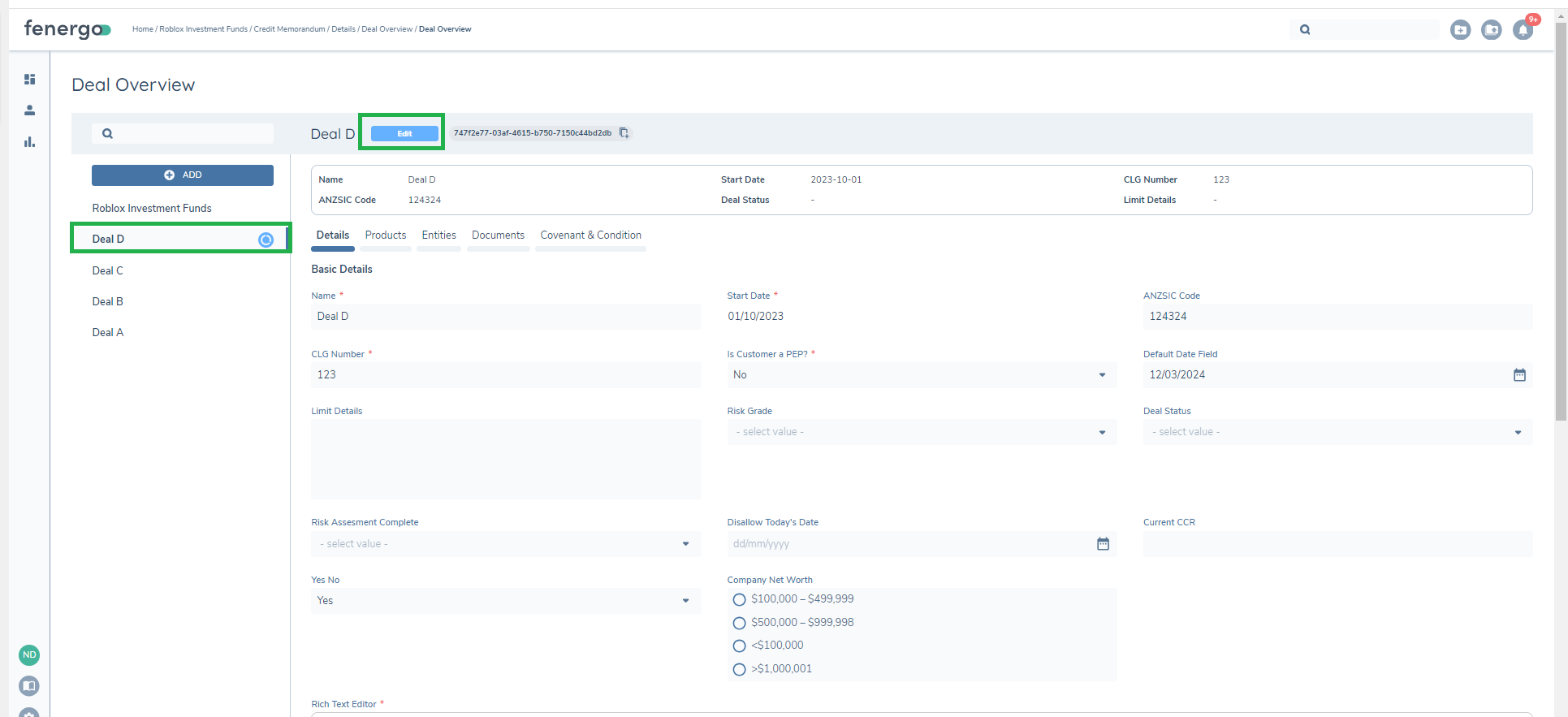Select $100,000 – $499,999 net worth option
1568x717 pixels.
click(x=739, y=600)
